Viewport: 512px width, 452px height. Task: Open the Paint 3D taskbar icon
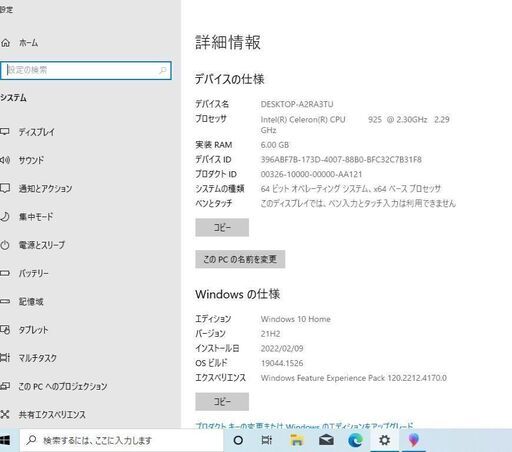click(413, 440)
